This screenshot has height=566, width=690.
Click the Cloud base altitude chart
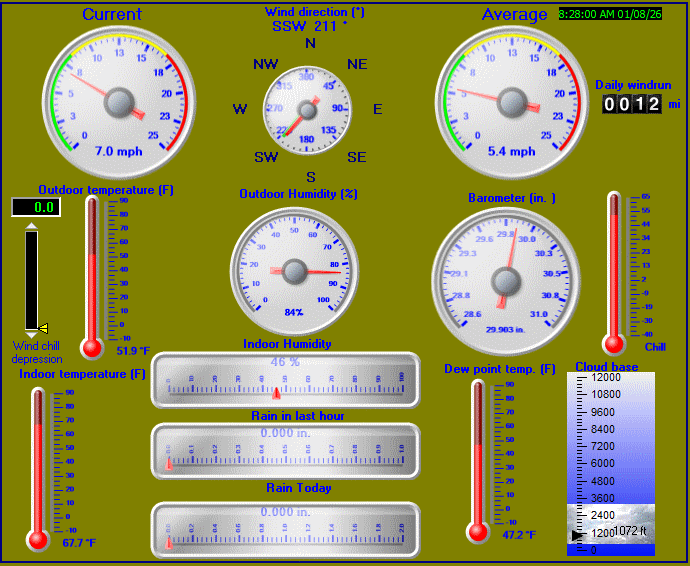(x=610, y=462)
